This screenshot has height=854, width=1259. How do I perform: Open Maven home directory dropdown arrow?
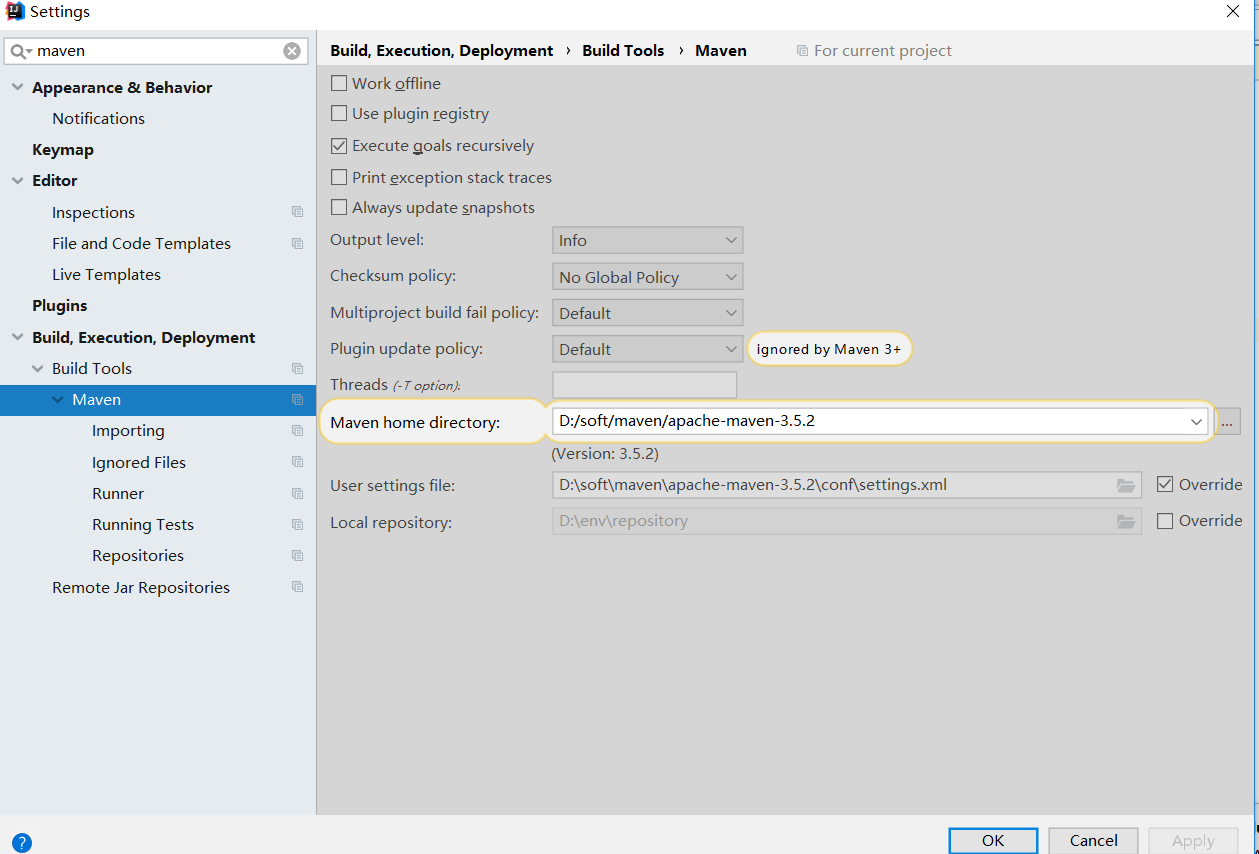(x=1196, y=422)
